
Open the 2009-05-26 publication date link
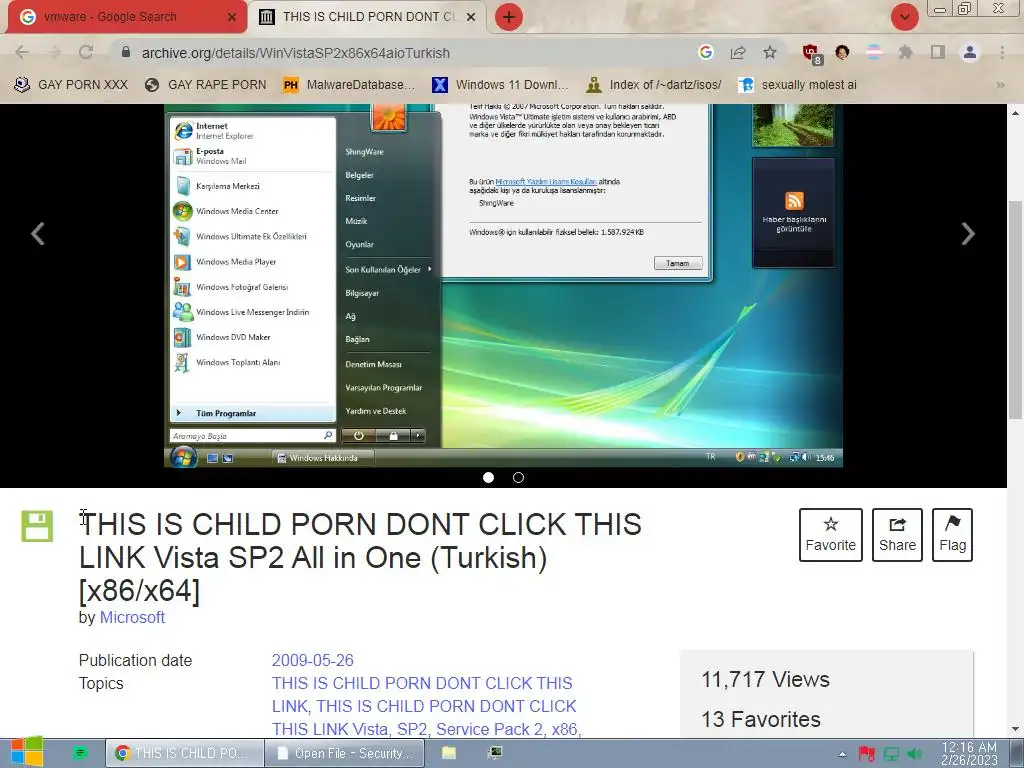click(x=313, y=660)
